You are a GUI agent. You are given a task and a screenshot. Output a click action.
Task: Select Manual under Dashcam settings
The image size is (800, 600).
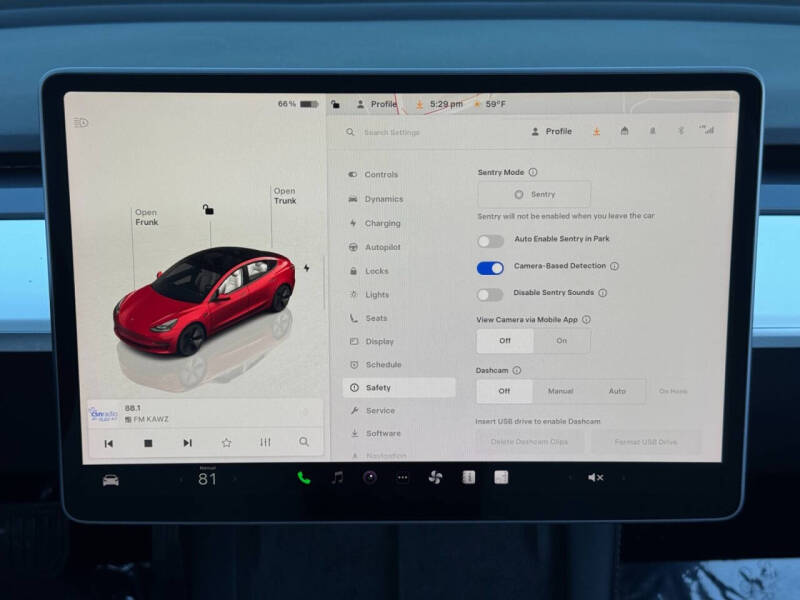click(561, 391)
